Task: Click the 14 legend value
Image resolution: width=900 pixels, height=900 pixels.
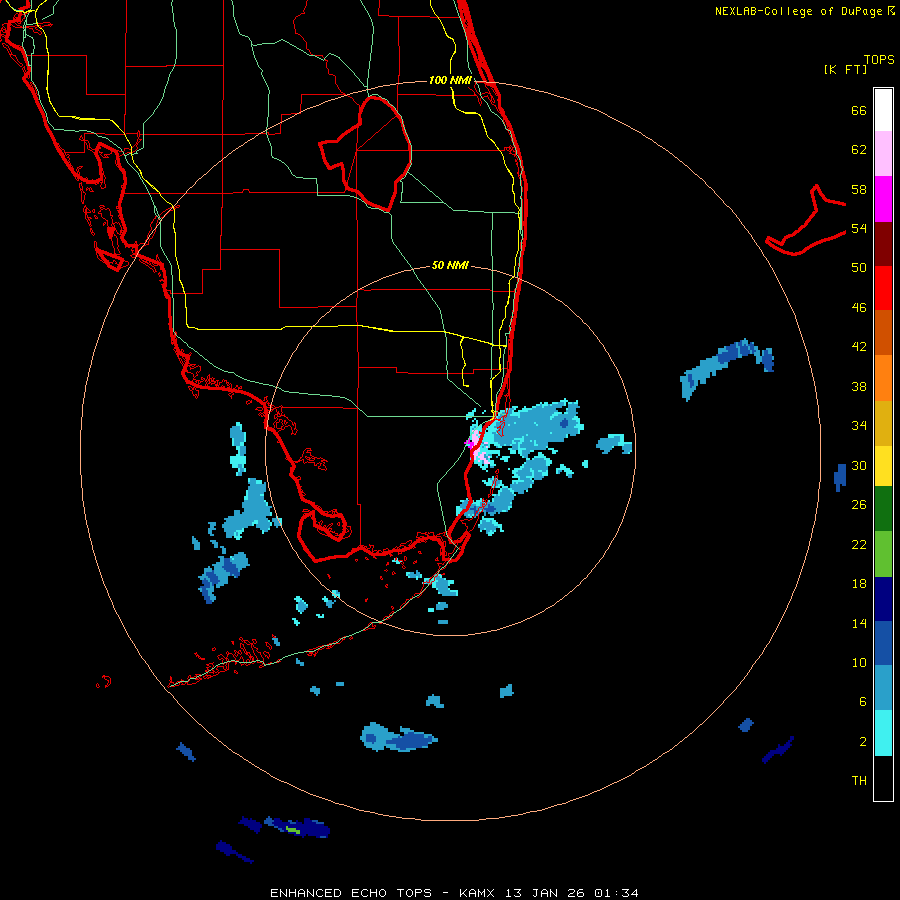Action: (859, 623)
